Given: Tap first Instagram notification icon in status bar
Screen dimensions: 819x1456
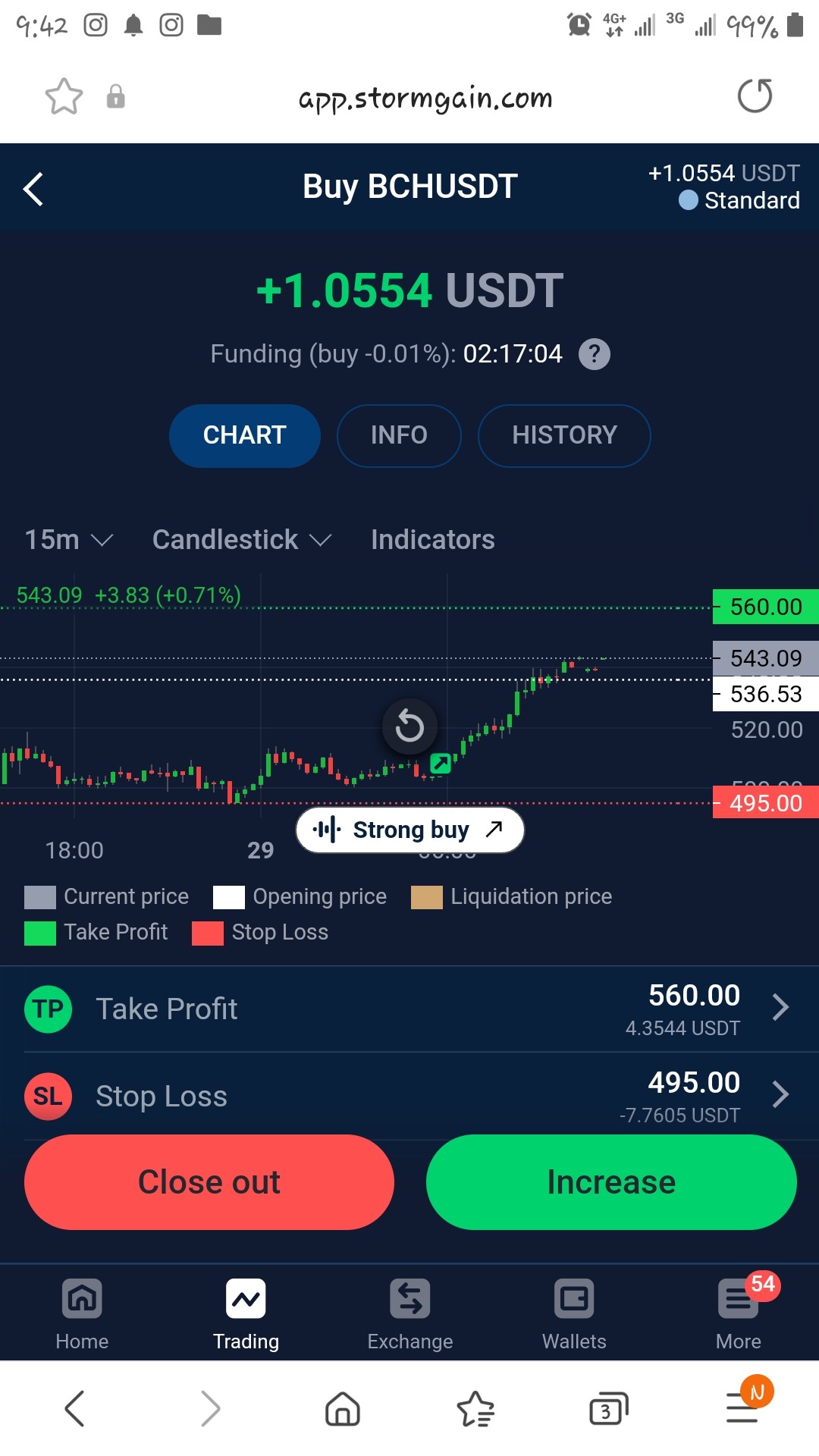Looking at the screenshot, I should tap(96, 25).
